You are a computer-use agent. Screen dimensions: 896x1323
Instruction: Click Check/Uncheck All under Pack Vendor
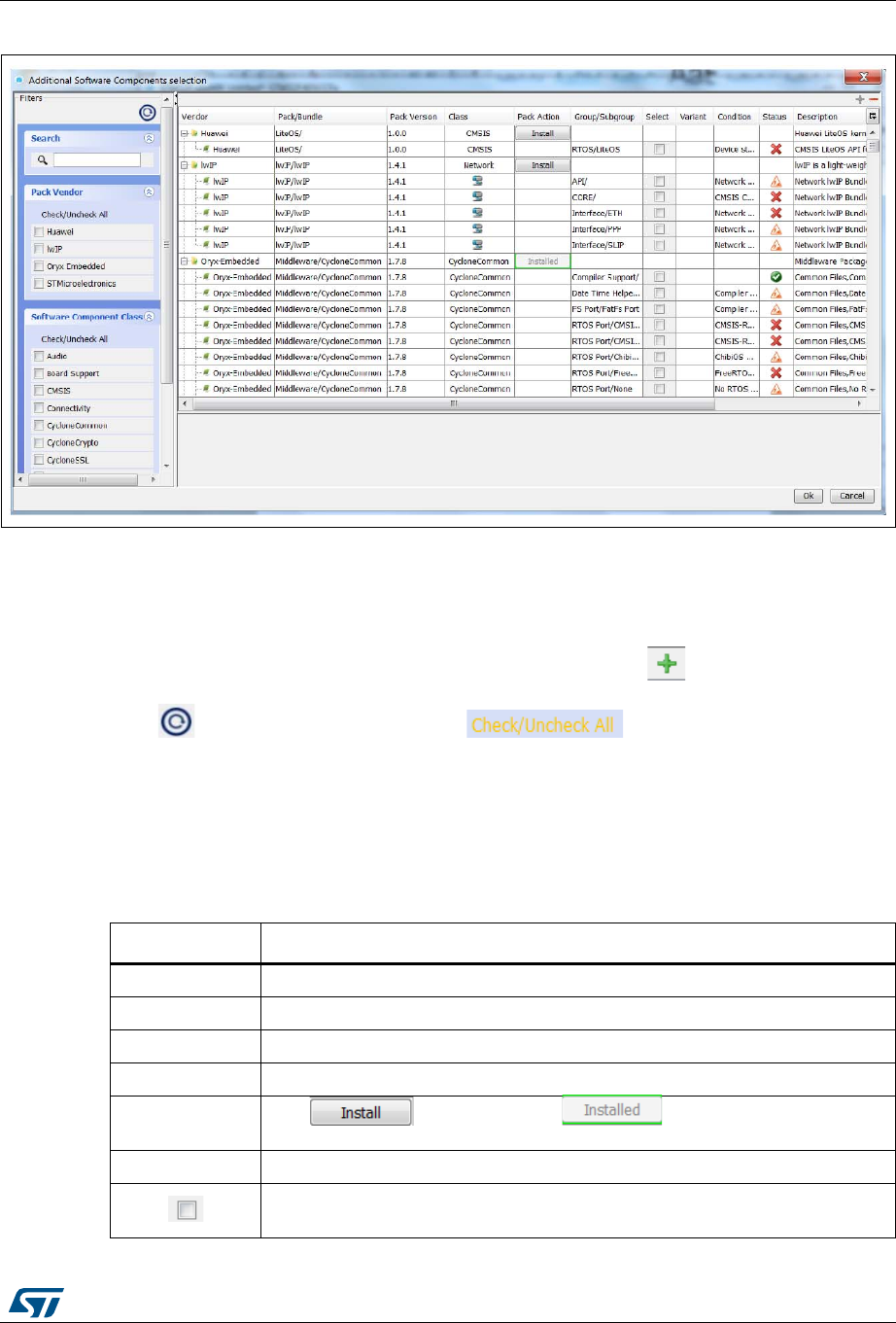point(75,215)
